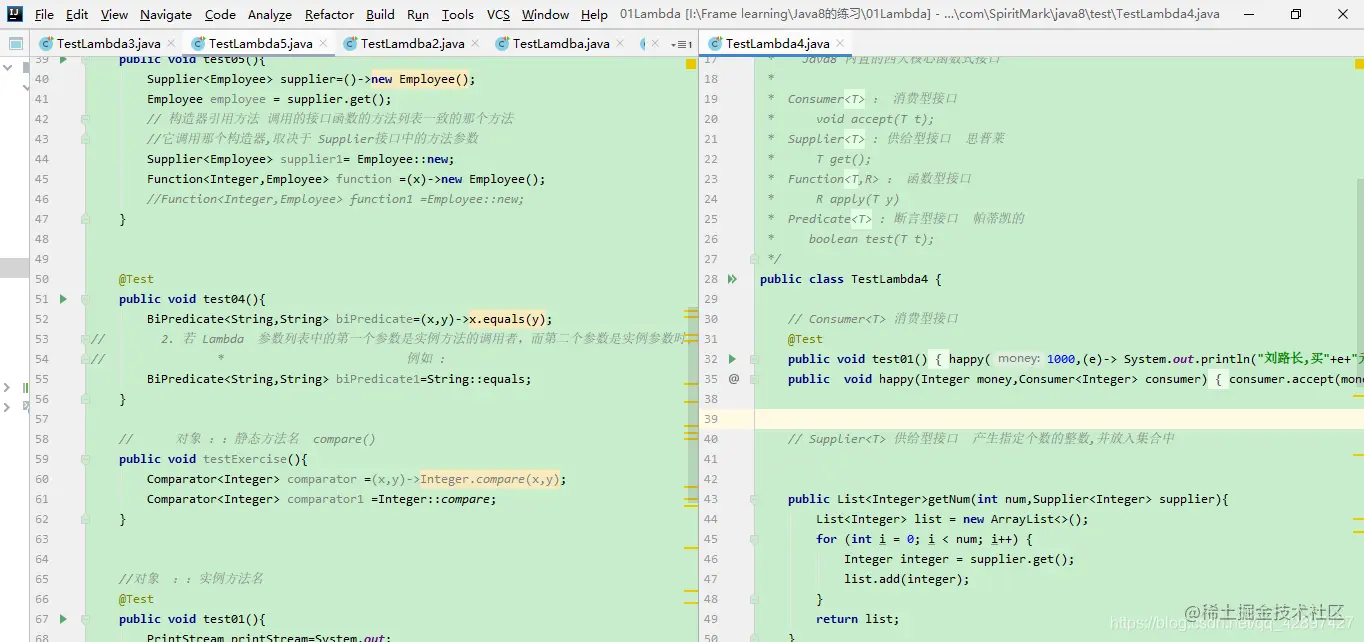Run test01 via gutter arrow at line 67
Viewport: 1364px width, 642px height.
pyautogui.click(x=64, y=619)
